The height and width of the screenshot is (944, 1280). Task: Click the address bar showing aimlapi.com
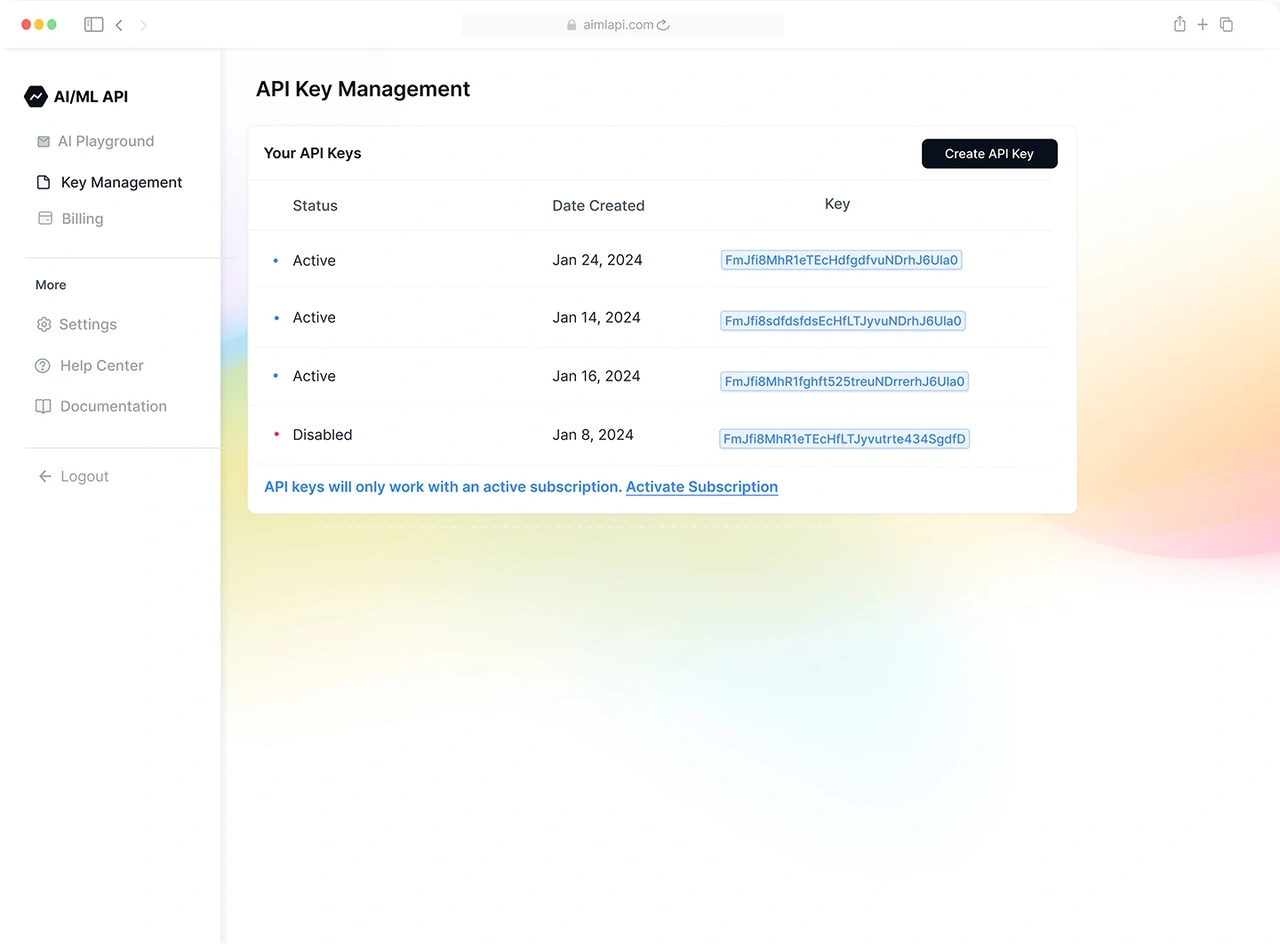pyautogui.click(x=622, y=24)
